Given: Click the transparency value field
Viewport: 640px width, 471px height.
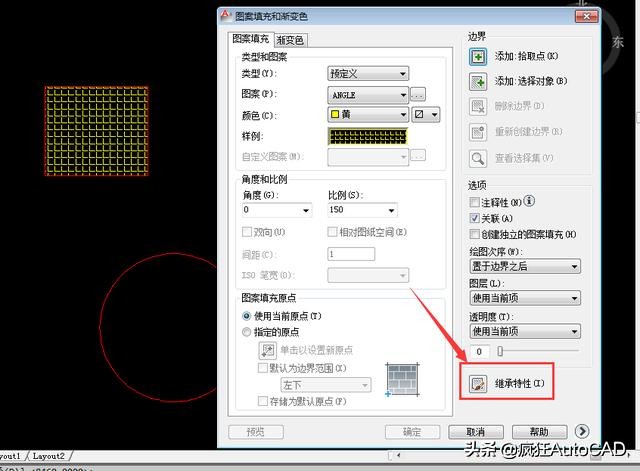Looking at the screenshot, I should pos(480,351).
